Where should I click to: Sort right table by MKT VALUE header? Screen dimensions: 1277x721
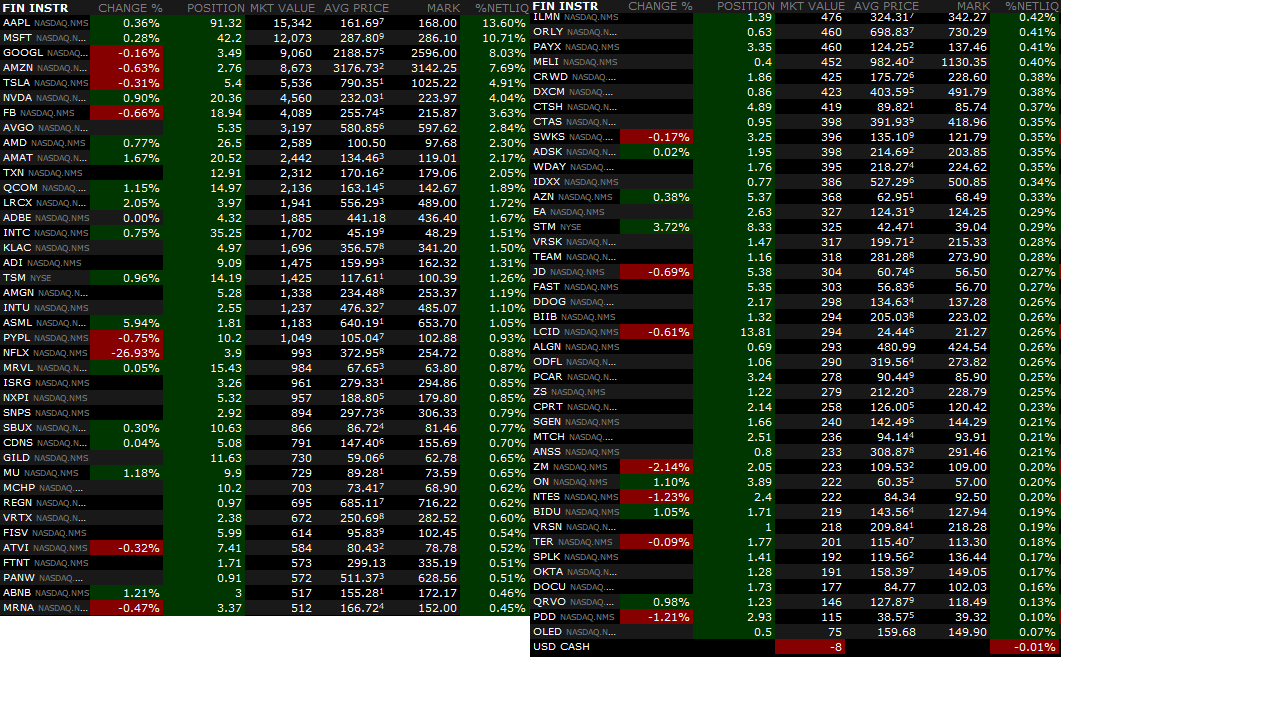coord(812,6)
